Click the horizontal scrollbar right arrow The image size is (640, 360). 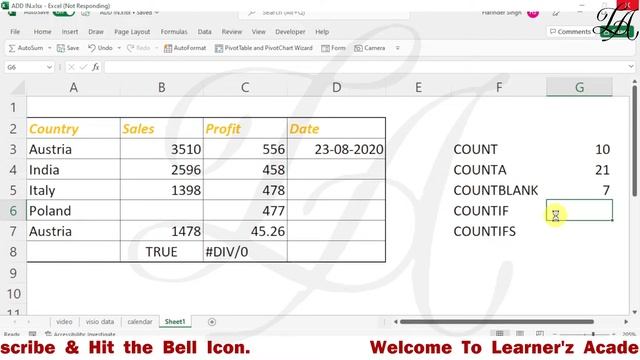point(626,322)
